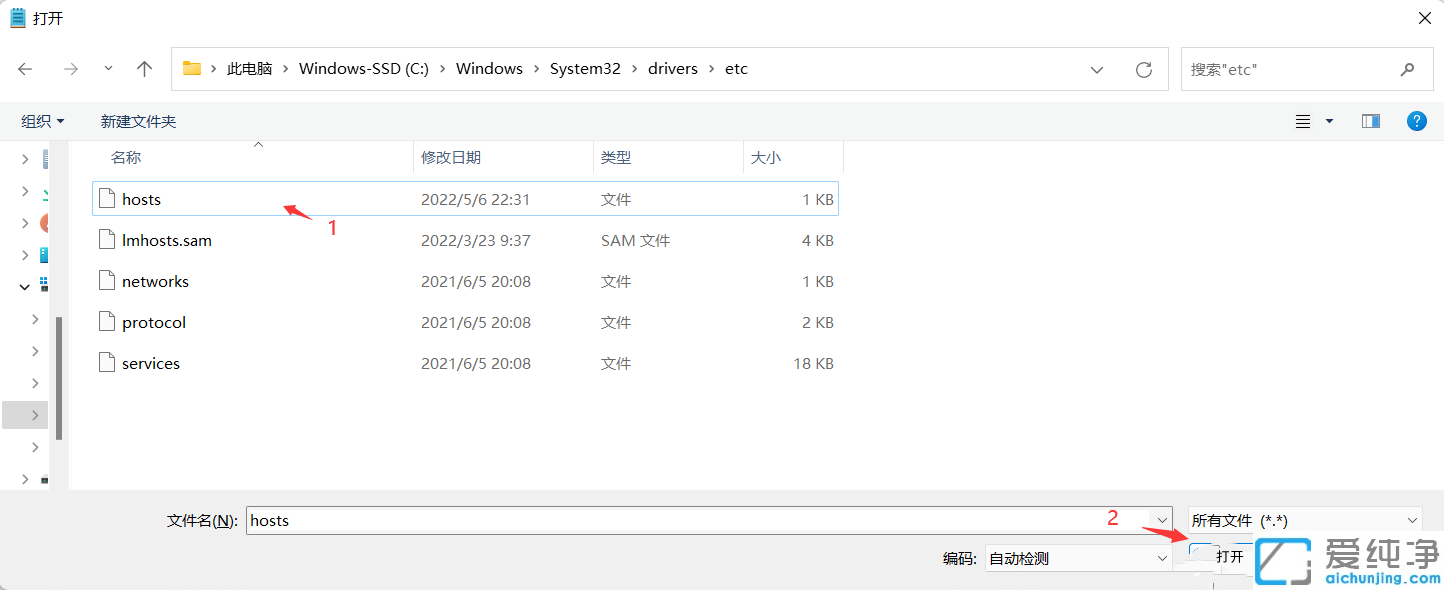Collapse the expanded sidebar tree branch
Screen dimensions: 1444x590
[24, 286]
